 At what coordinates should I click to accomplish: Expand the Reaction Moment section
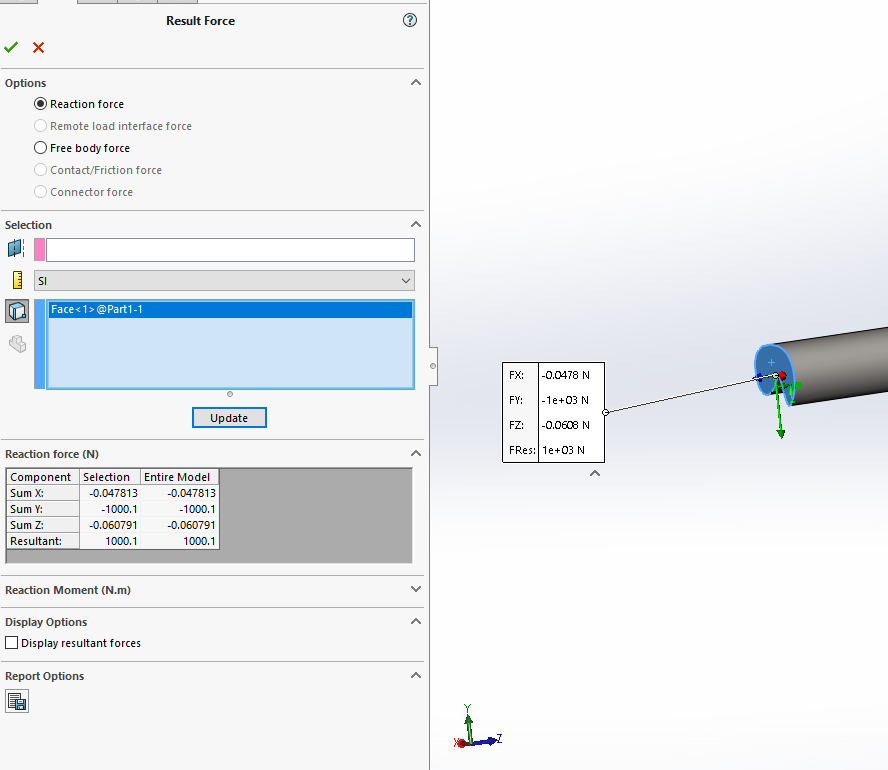(416, 590)
